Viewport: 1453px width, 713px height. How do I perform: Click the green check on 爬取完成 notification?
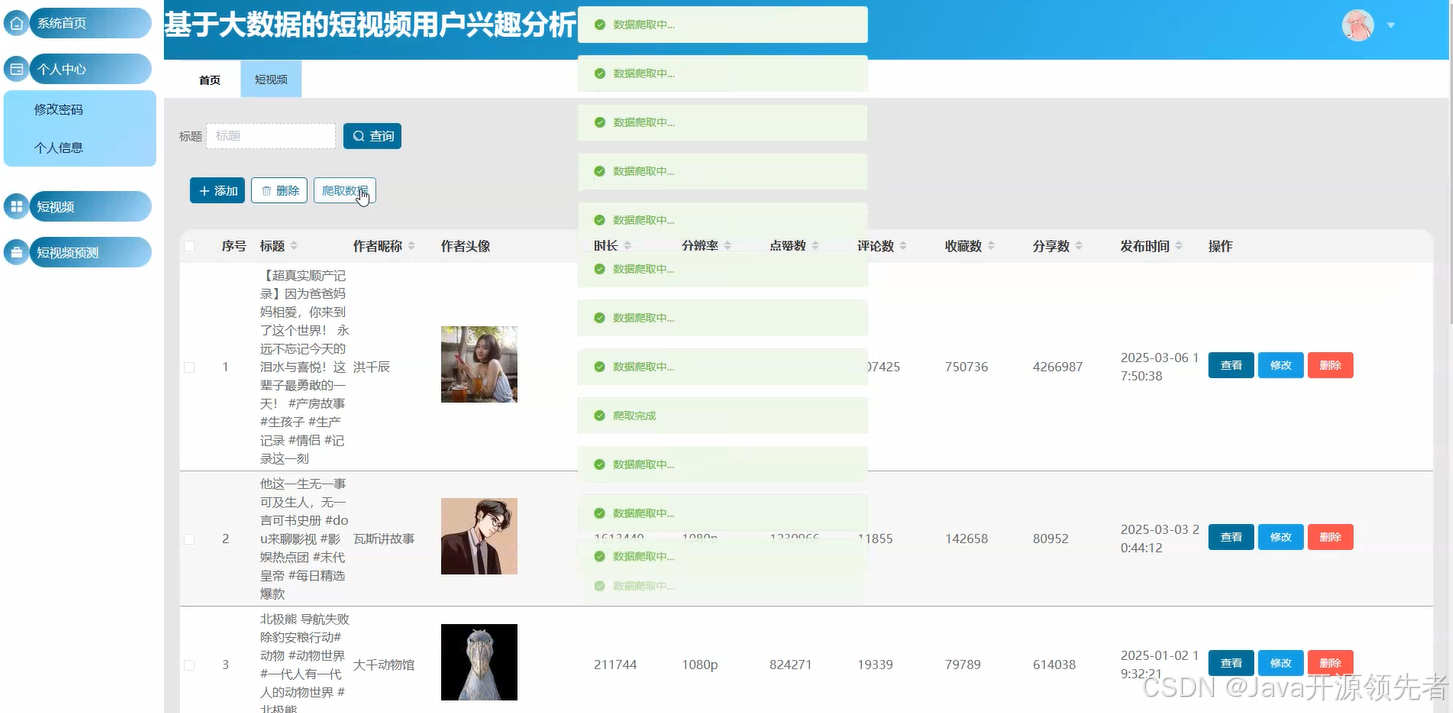click(x=599, y=416)
